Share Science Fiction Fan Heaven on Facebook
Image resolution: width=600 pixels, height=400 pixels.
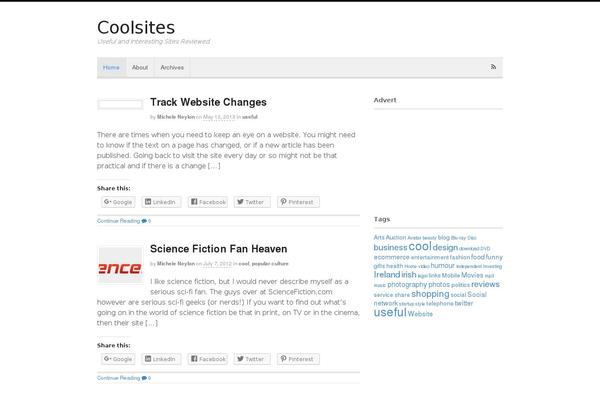pyautogui.click(x=208, y=359)
